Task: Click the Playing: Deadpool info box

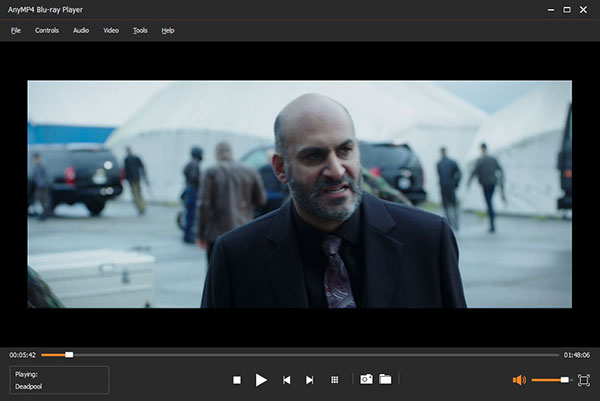Action: coord(59,379)
